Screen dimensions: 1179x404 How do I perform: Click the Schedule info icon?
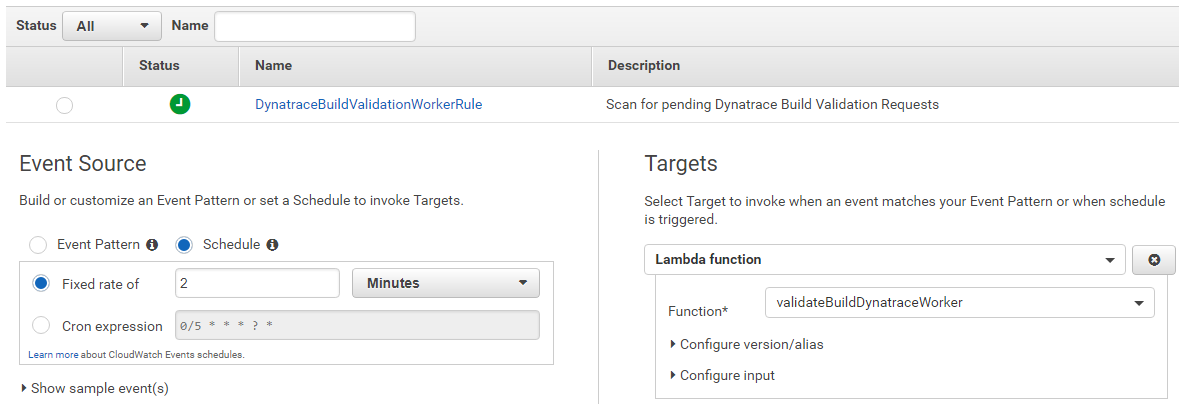click(x=272, y=245)
